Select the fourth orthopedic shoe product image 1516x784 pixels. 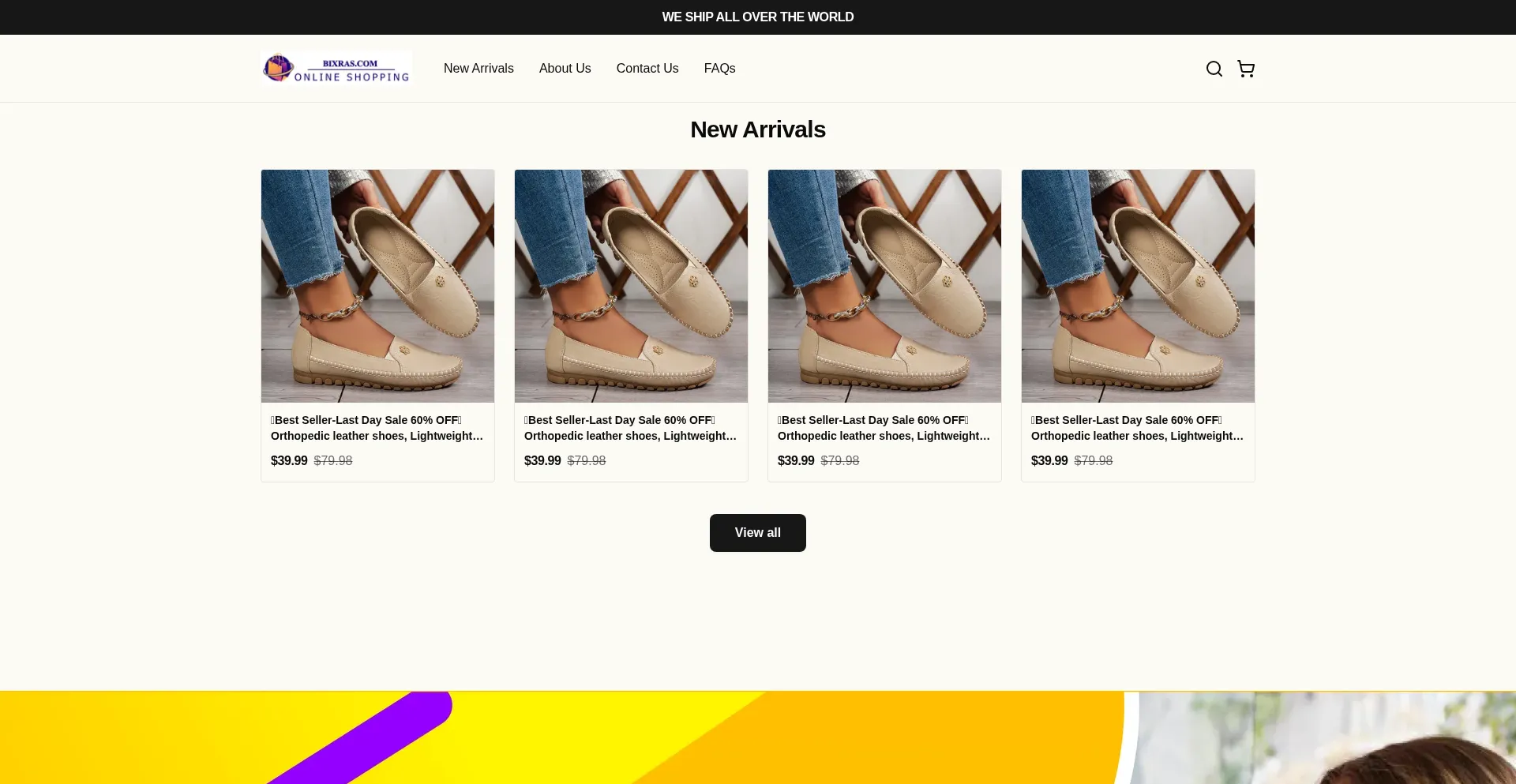tap(1138, 286)
